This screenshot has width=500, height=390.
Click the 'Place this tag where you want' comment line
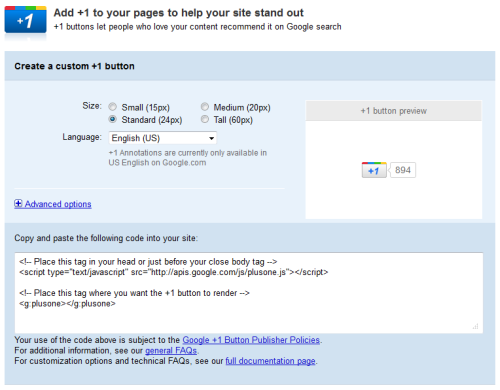tap(134, 293)
